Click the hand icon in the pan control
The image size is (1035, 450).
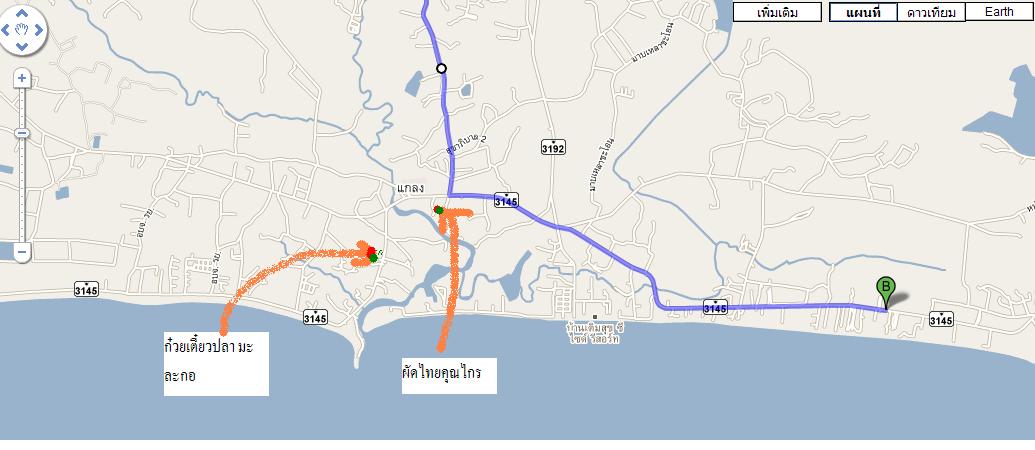22,30
